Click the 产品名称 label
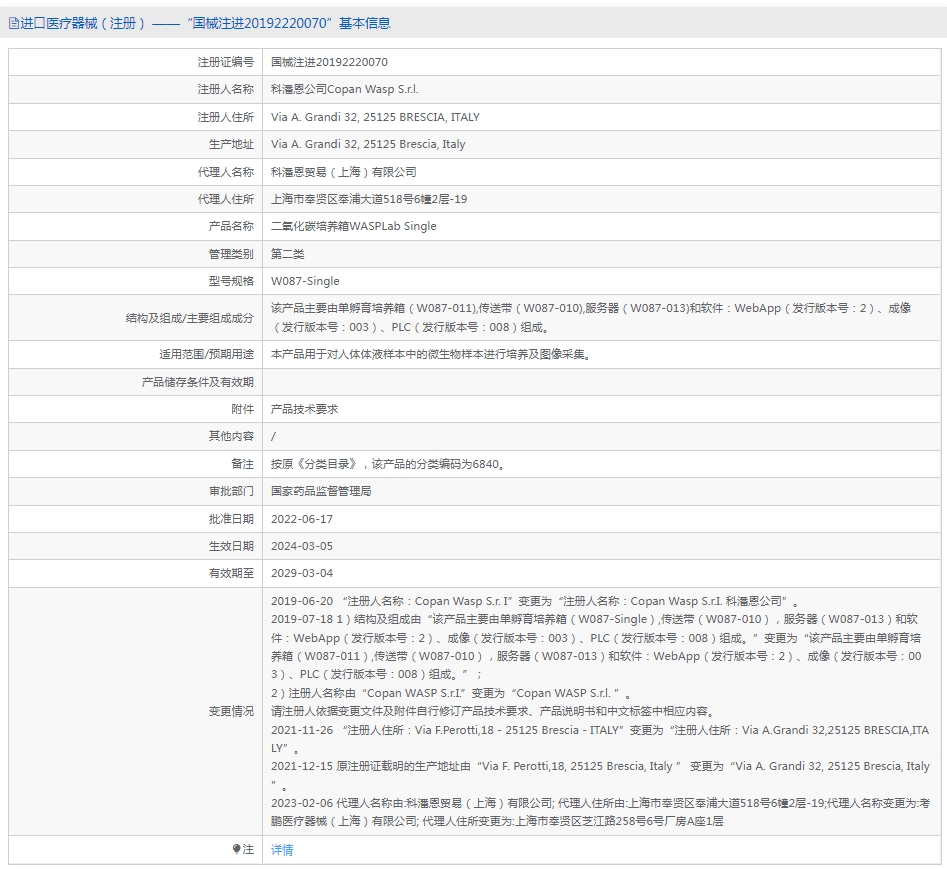This screenshot has width=947, height=869. [231, 226]
